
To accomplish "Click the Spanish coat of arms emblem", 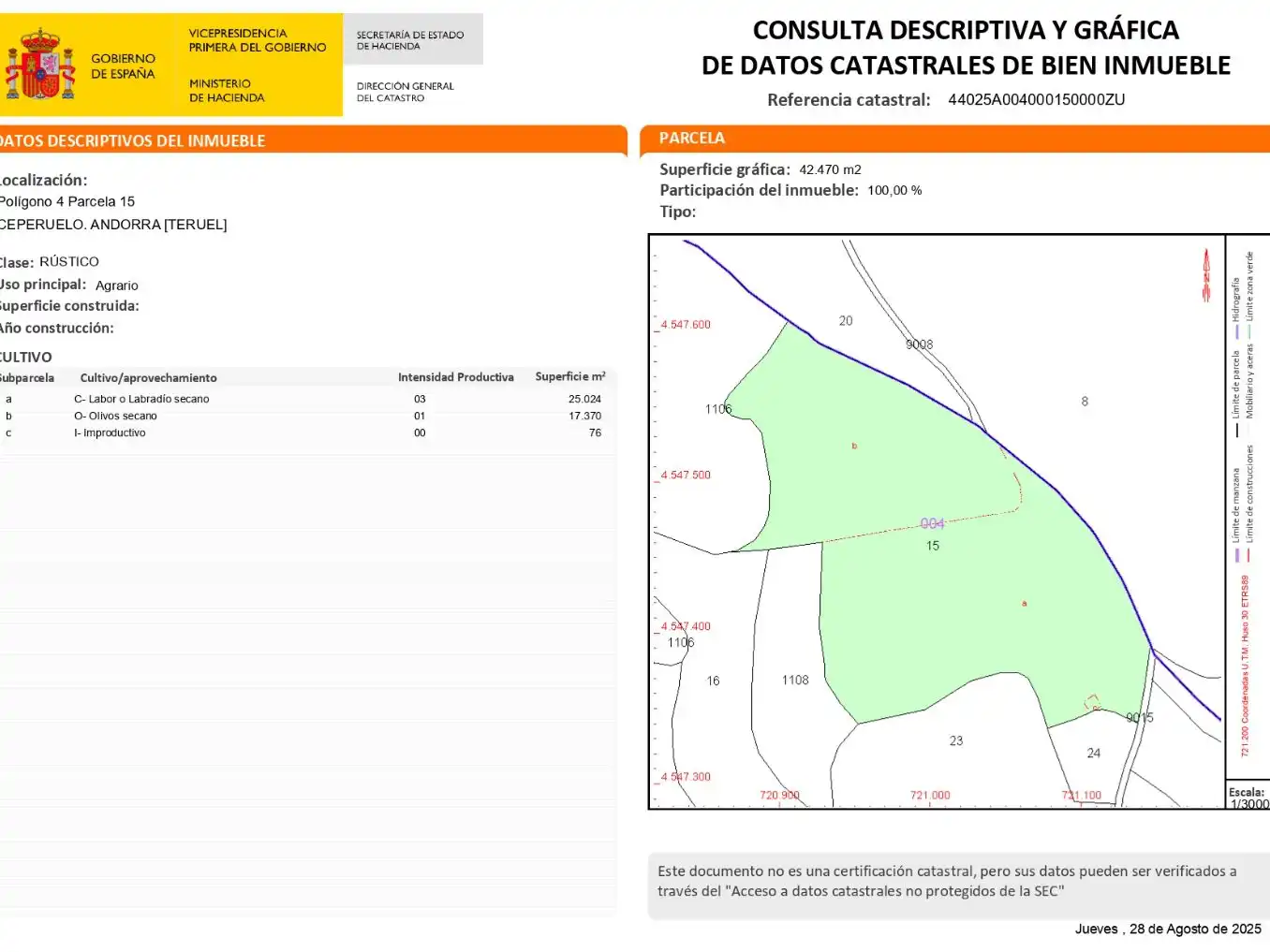I will tap(40, 64).
